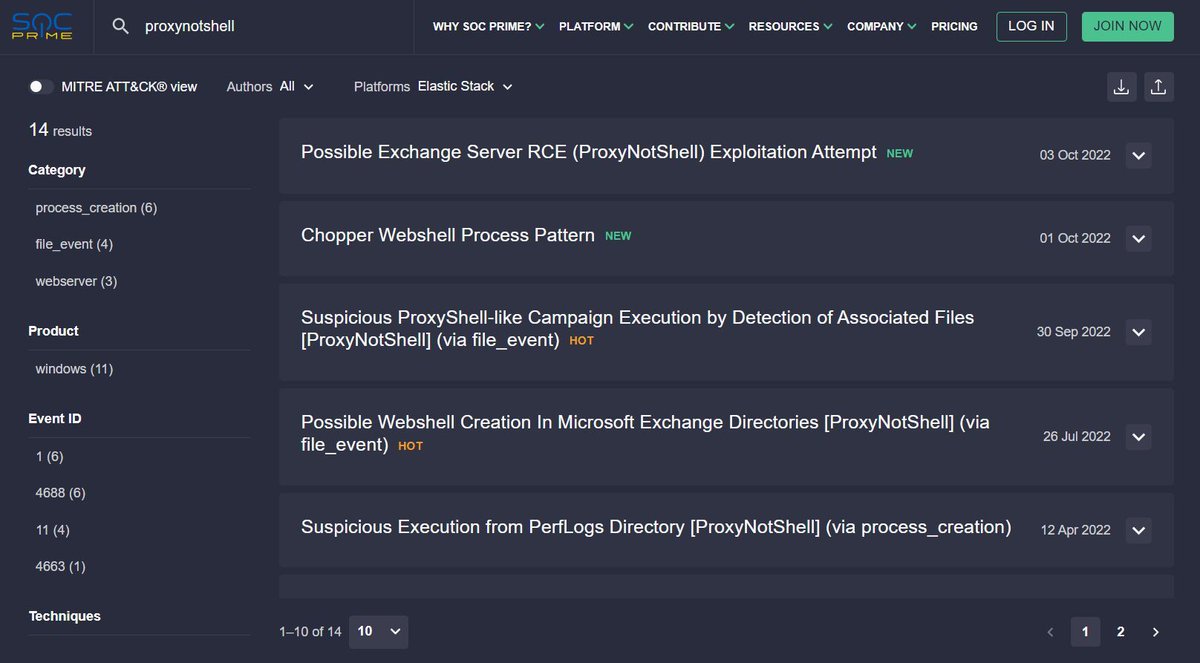
Task: Click the upload/export icon button
Action: (x=1158, y=87)
